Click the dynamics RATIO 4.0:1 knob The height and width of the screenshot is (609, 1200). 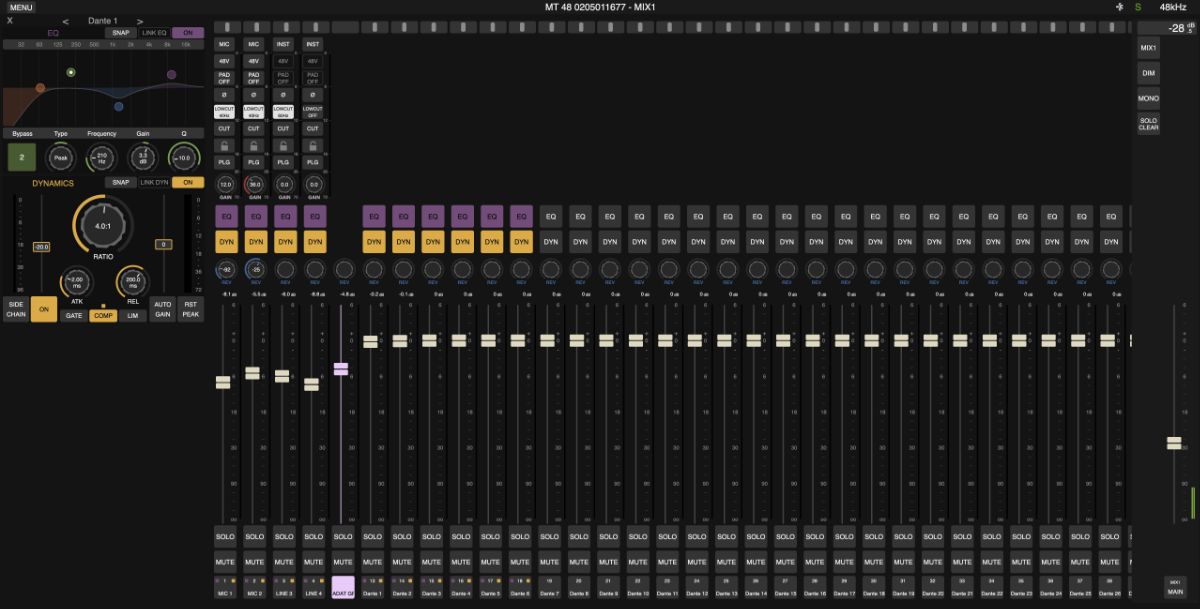pyautogui.click(x=102, y=226)
